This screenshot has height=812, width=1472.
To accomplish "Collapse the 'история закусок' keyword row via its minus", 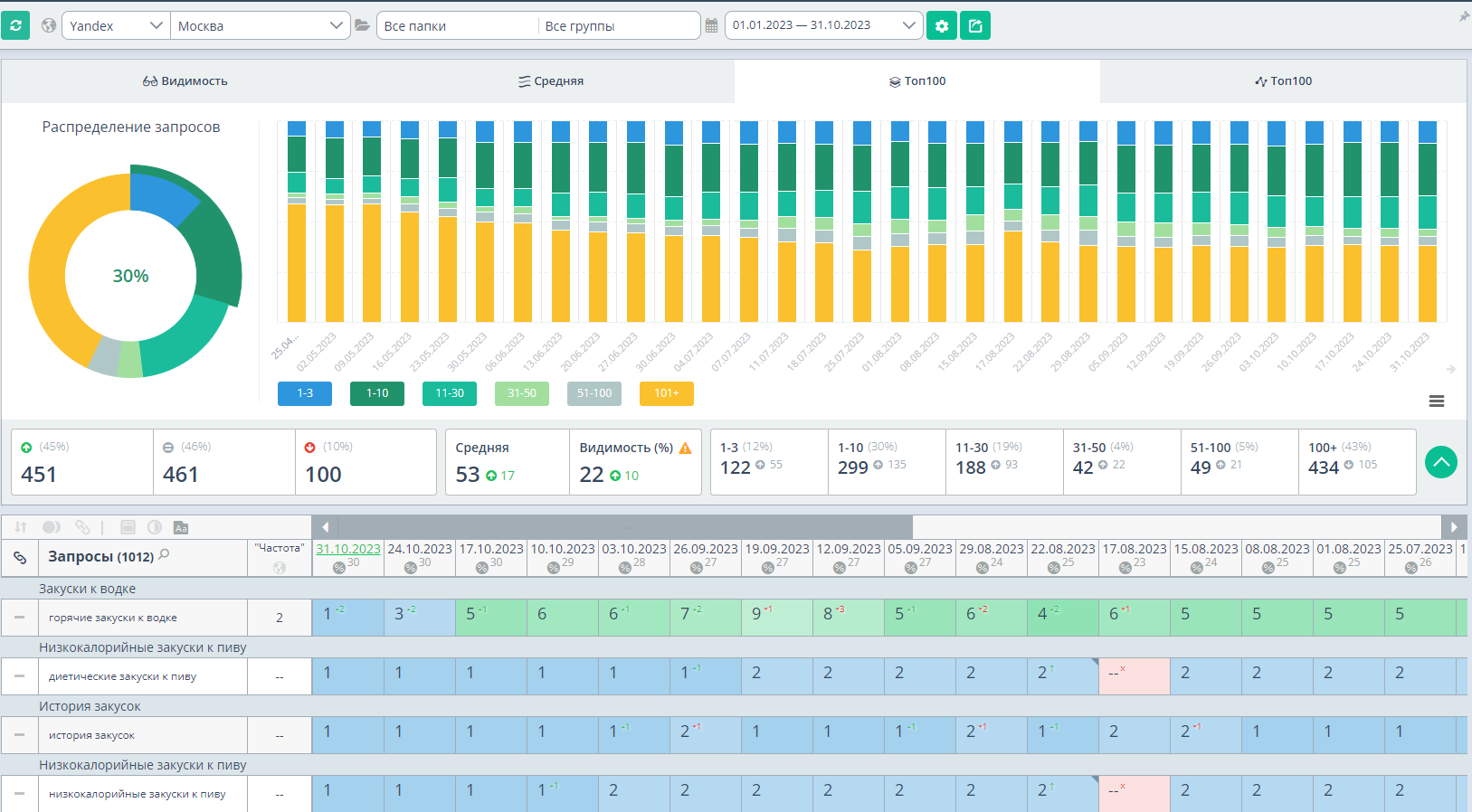I will click(x=19, y=735).
